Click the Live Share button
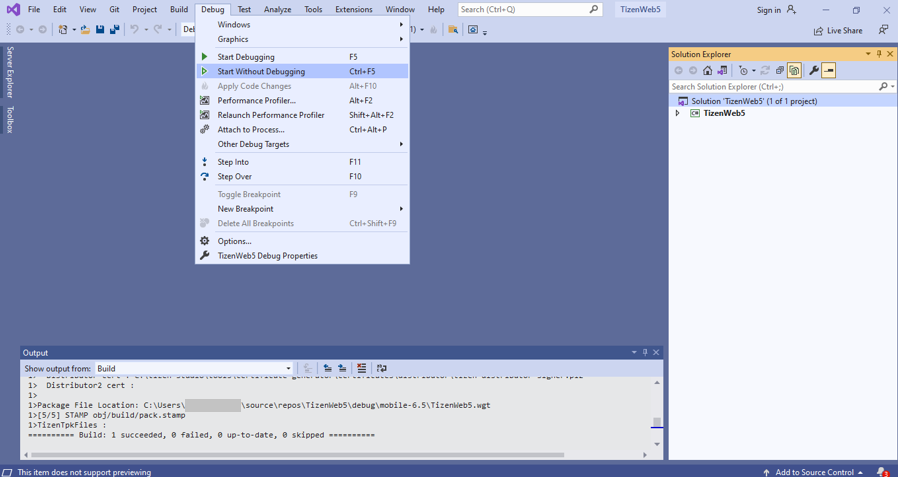Screen dimensions: 898x477 838,31
